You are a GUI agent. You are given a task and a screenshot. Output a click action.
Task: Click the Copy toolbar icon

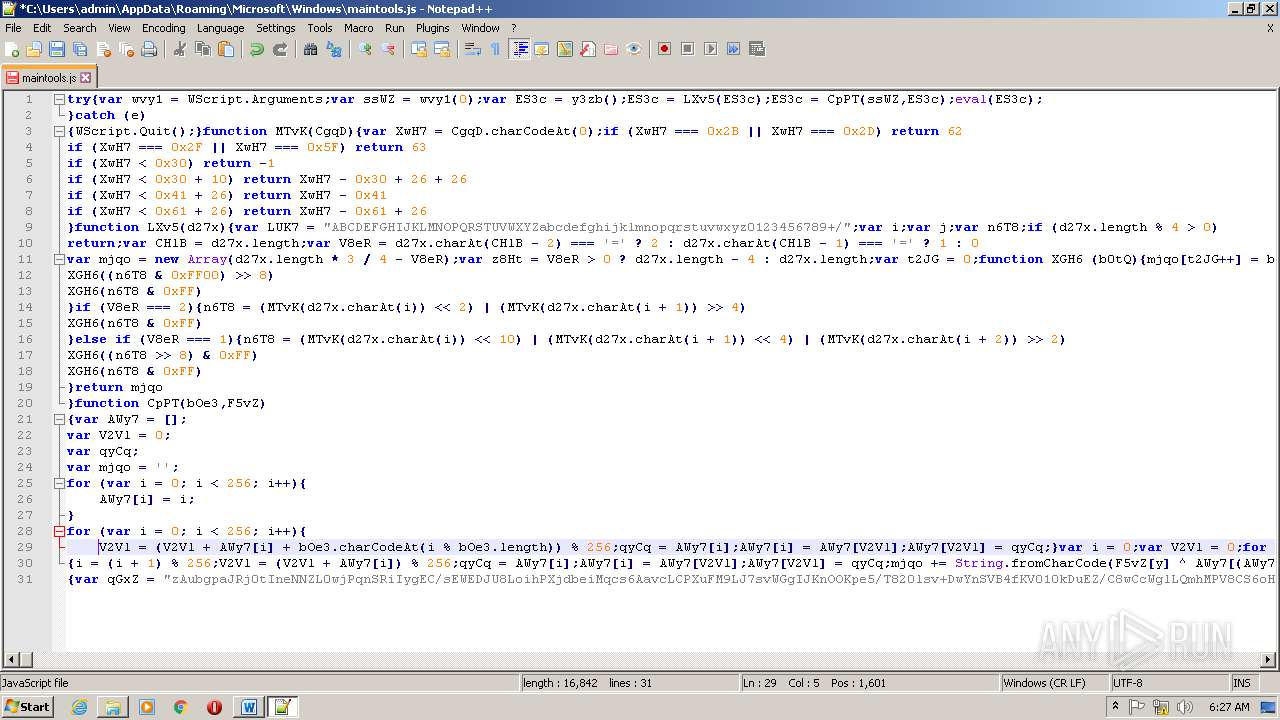tap(203, 49)
